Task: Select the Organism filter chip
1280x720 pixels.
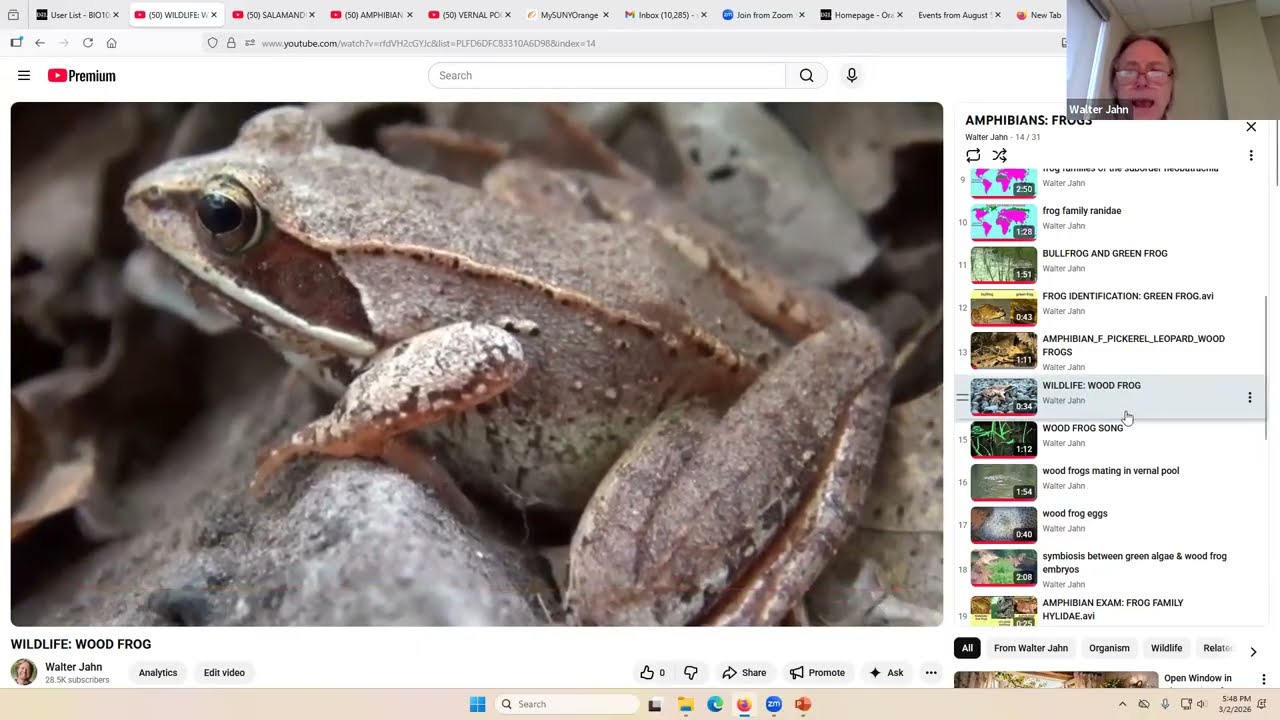Action: (1109, 648)
